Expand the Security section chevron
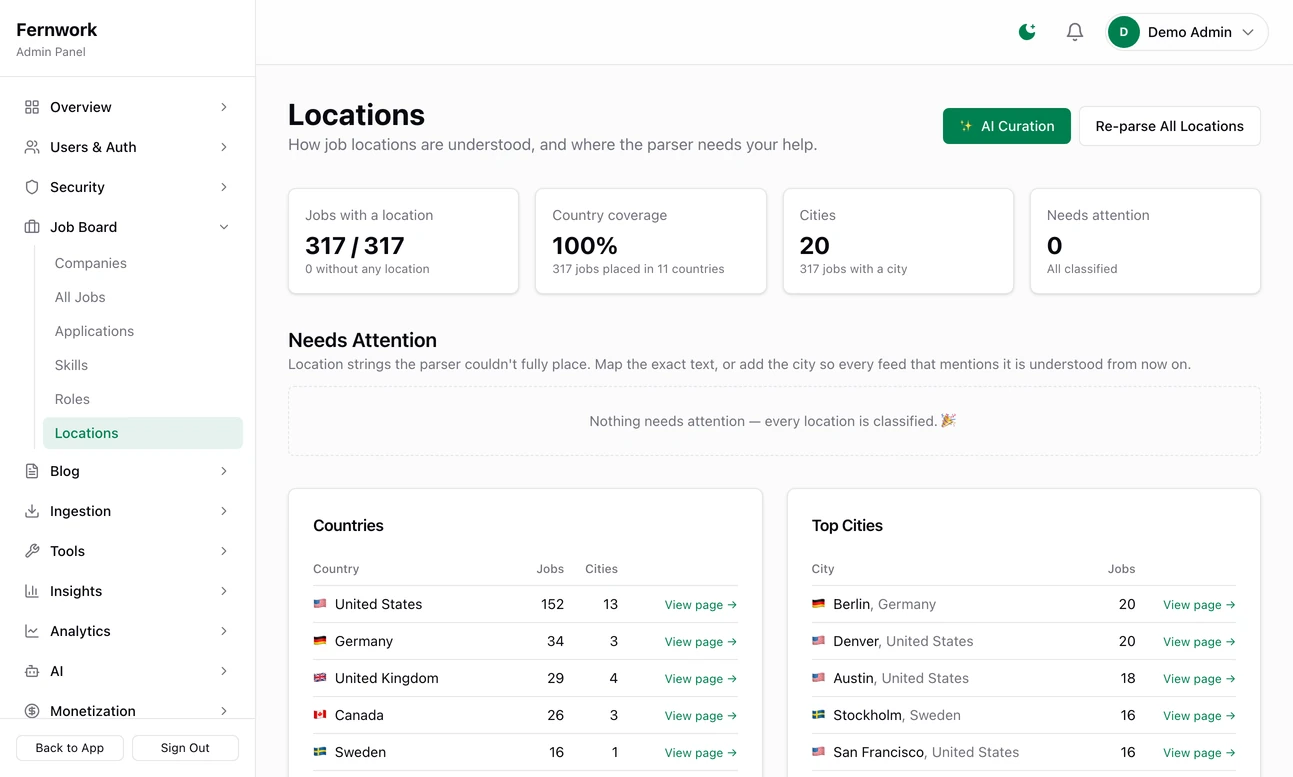The height and width of the screenshot is (777, 1293). [x=224, y=187]
